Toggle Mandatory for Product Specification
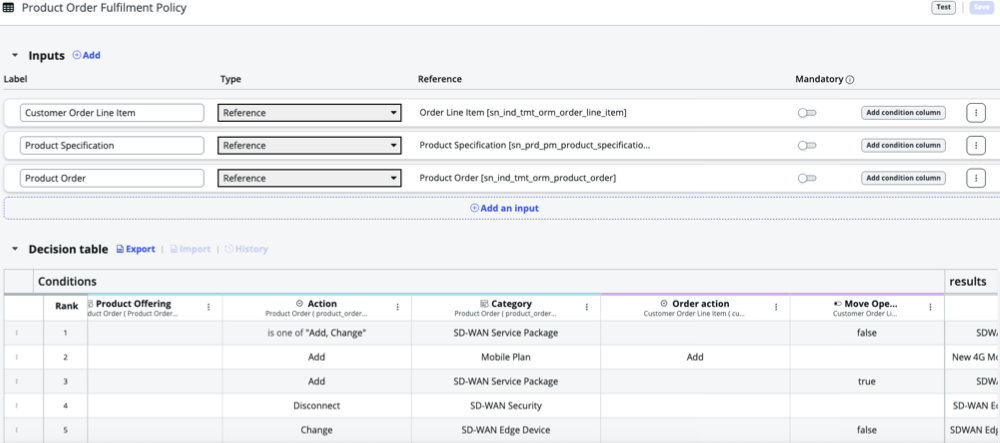Screen dimensions: 1000x443 tap(807, 145)
